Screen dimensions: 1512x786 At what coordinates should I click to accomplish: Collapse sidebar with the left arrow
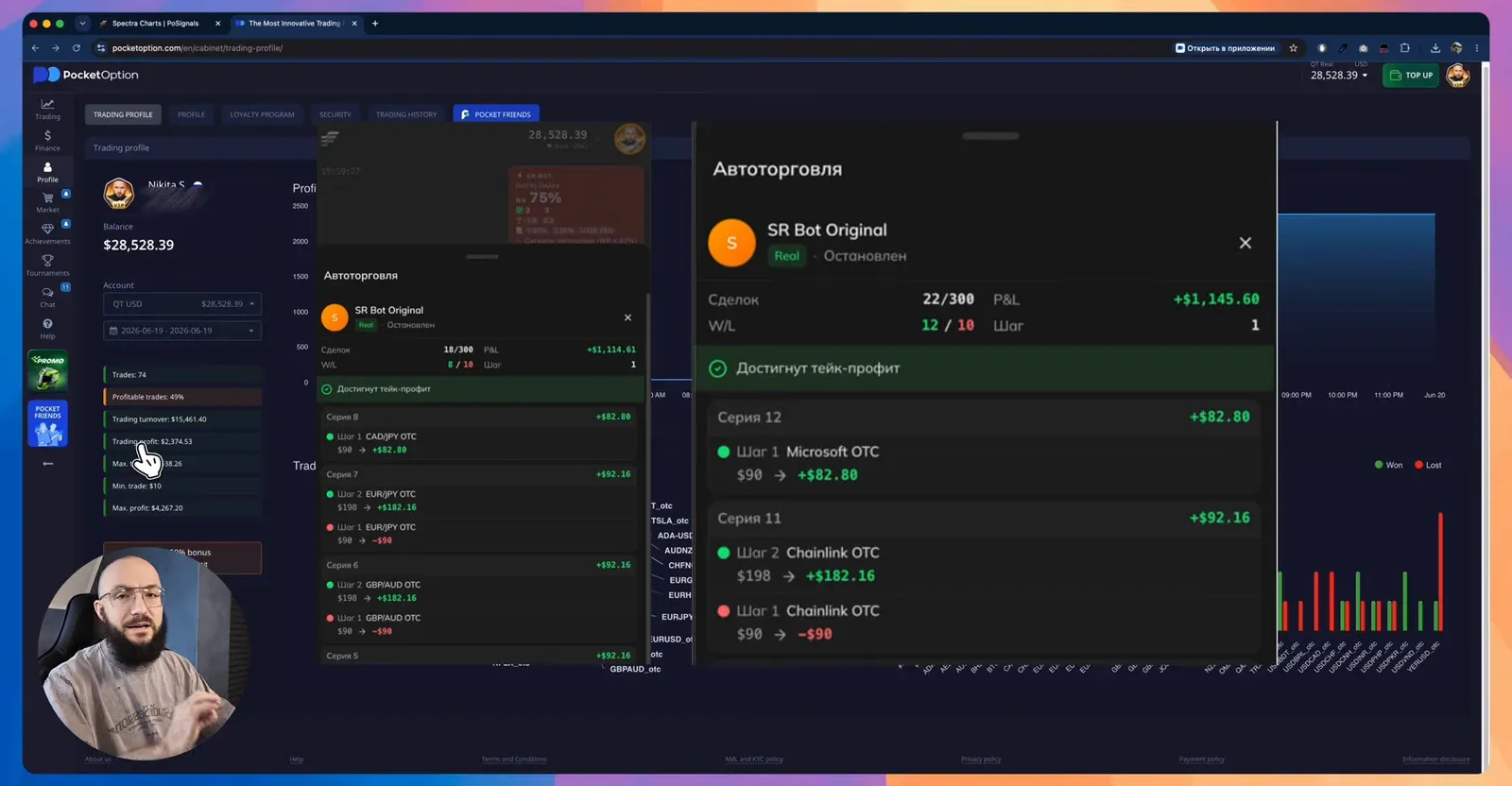pyautogui.click(x=47, y=464)
